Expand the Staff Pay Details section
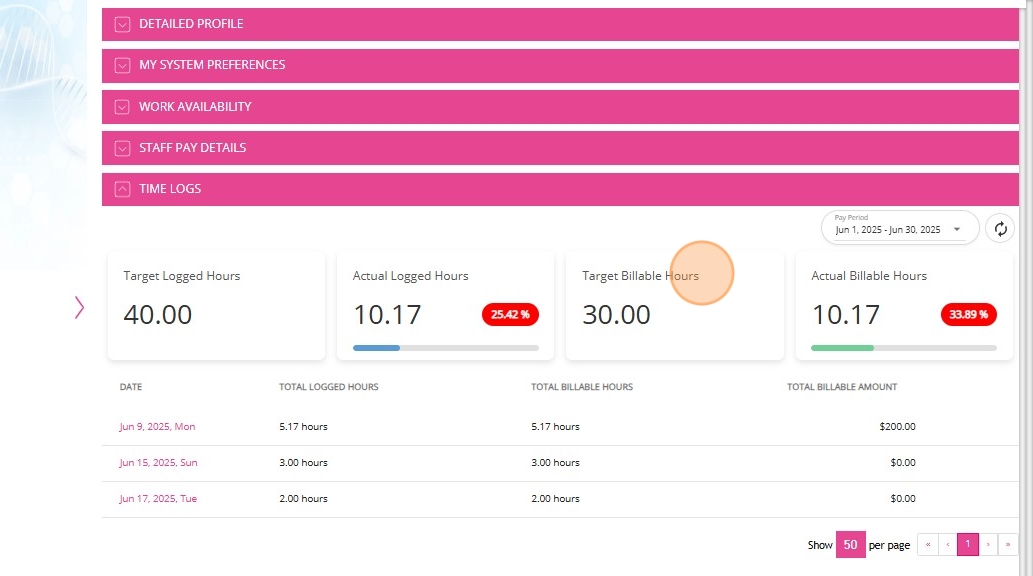The height and width of the screenshot is (576, 1033). pyautogui.click(x=560, y=148)
